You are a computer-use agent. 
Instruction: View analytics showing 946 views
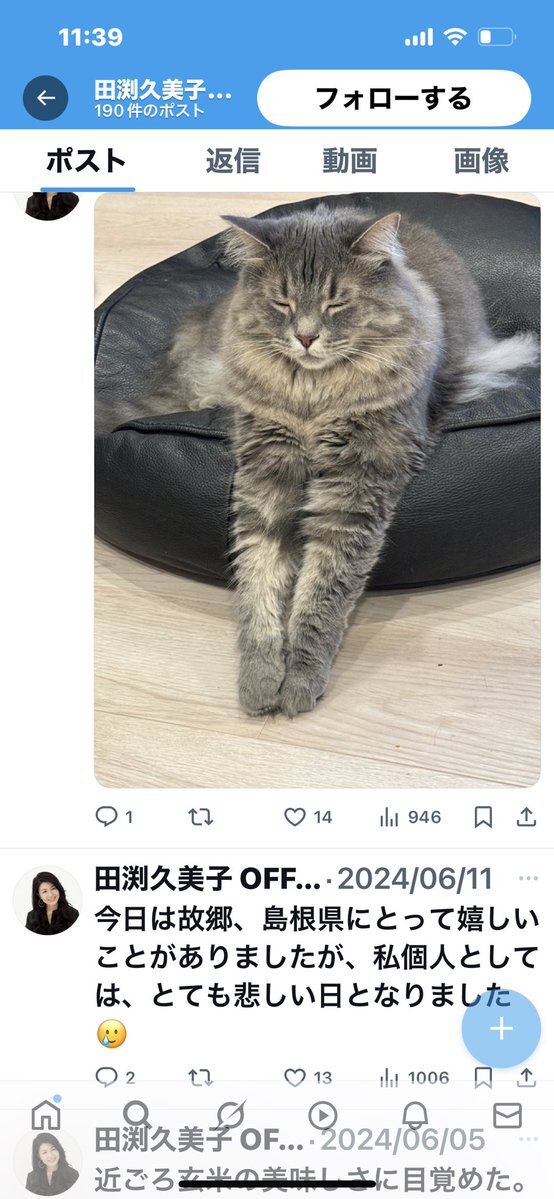click(410, 817)
